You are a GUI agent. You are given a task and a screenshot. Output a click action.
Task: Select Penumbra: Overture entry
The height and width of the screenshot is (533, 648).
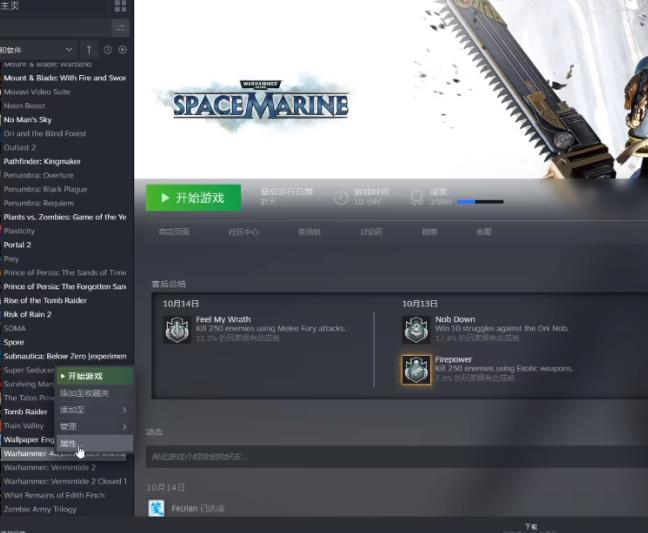tap(39, 175)
